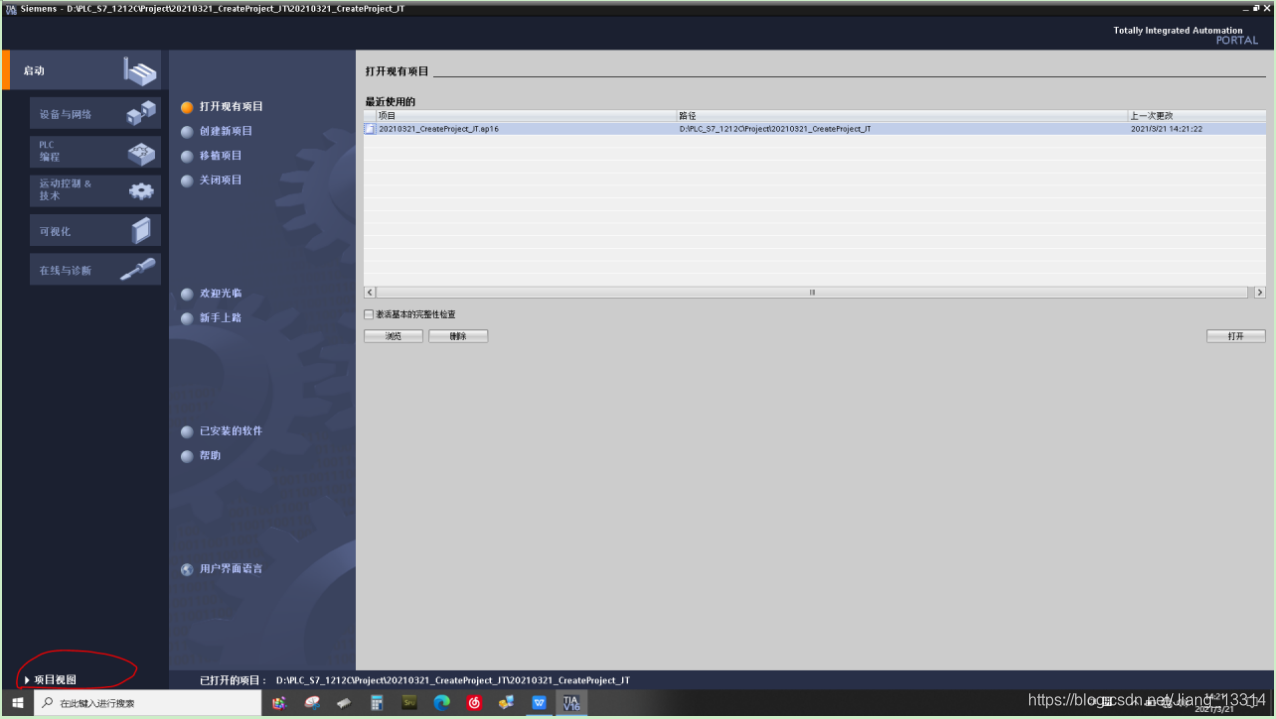Open the red NetEase music taskbar icon

pos(474,703)
